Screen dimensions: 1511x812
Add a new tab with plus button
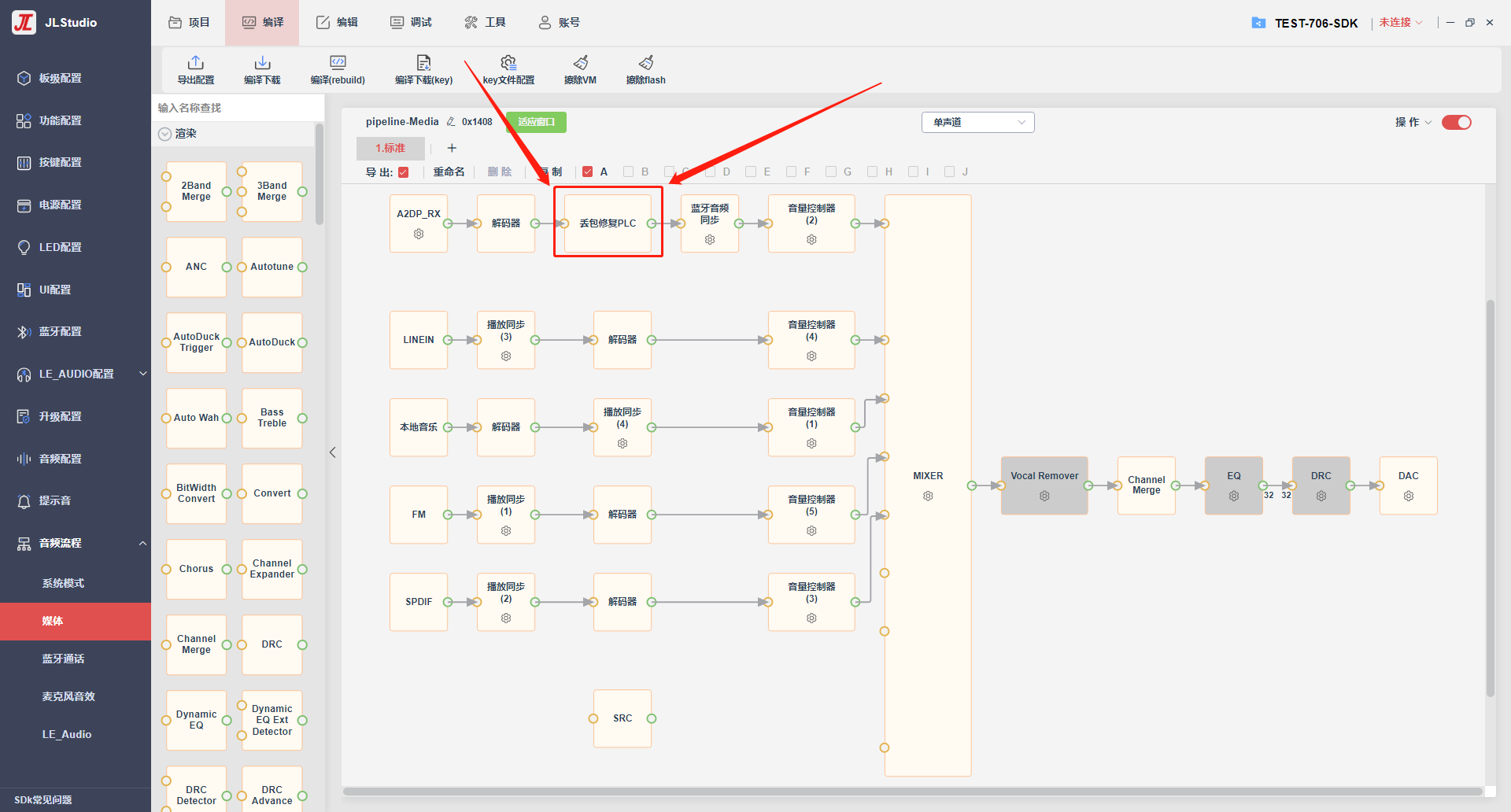(452, 148)
